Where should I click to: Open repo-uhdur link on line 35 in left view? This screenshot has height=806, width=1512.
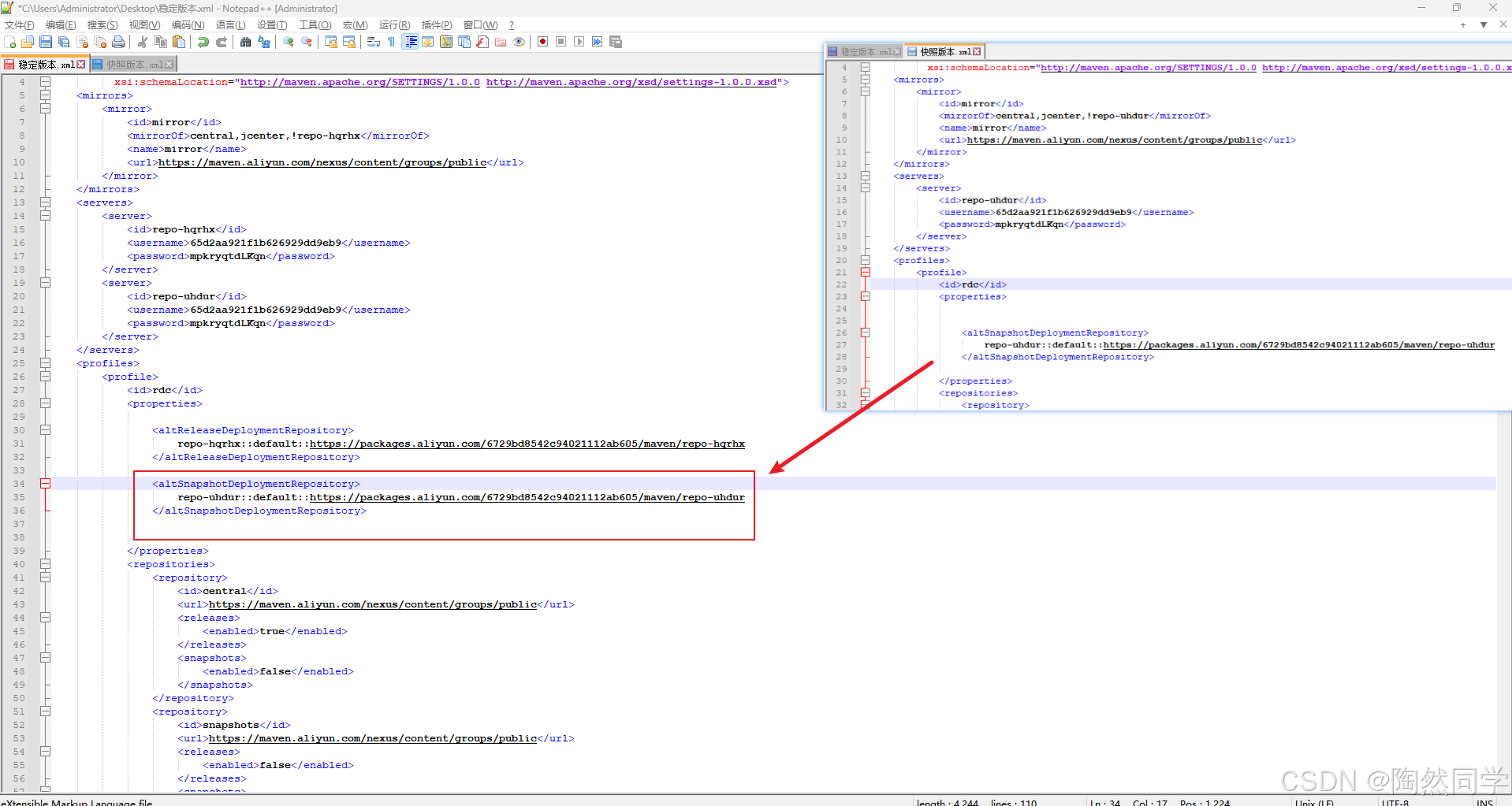pos(527,497)
